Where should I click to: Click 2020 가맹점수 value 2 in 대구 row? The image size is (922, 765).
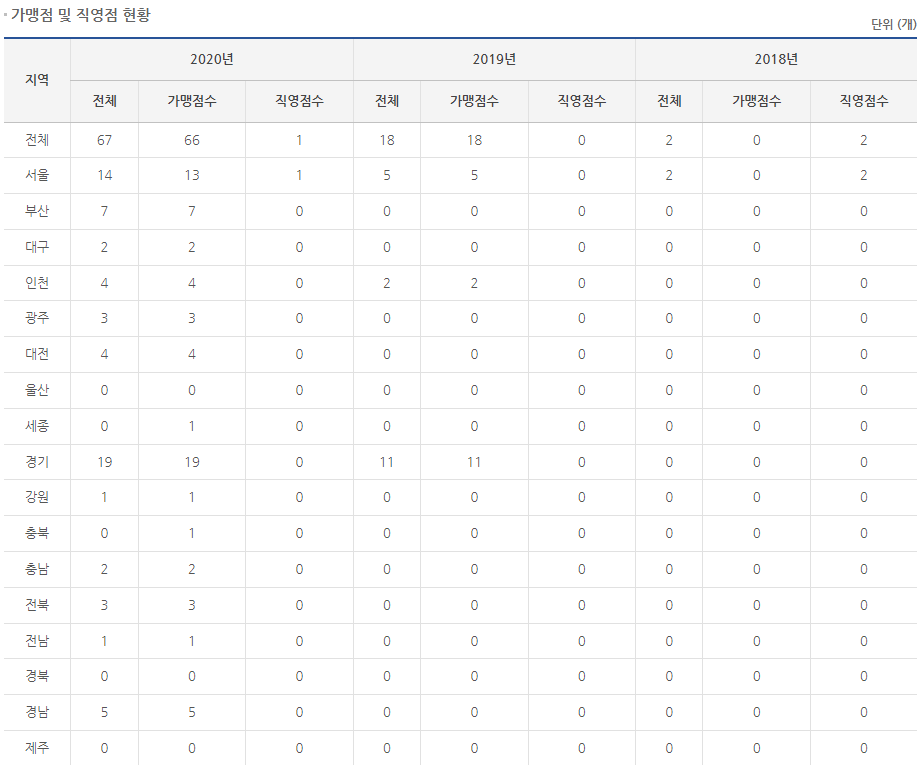192,247
